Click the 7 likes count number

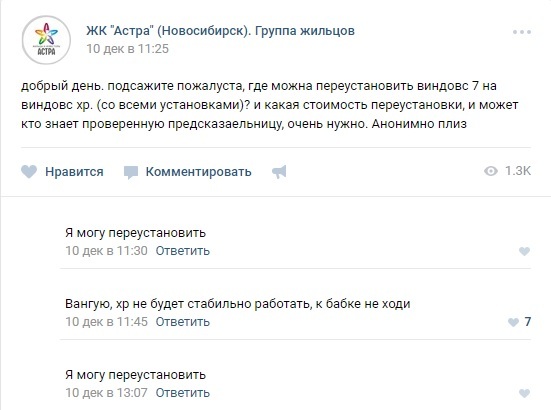coord(527,321)
